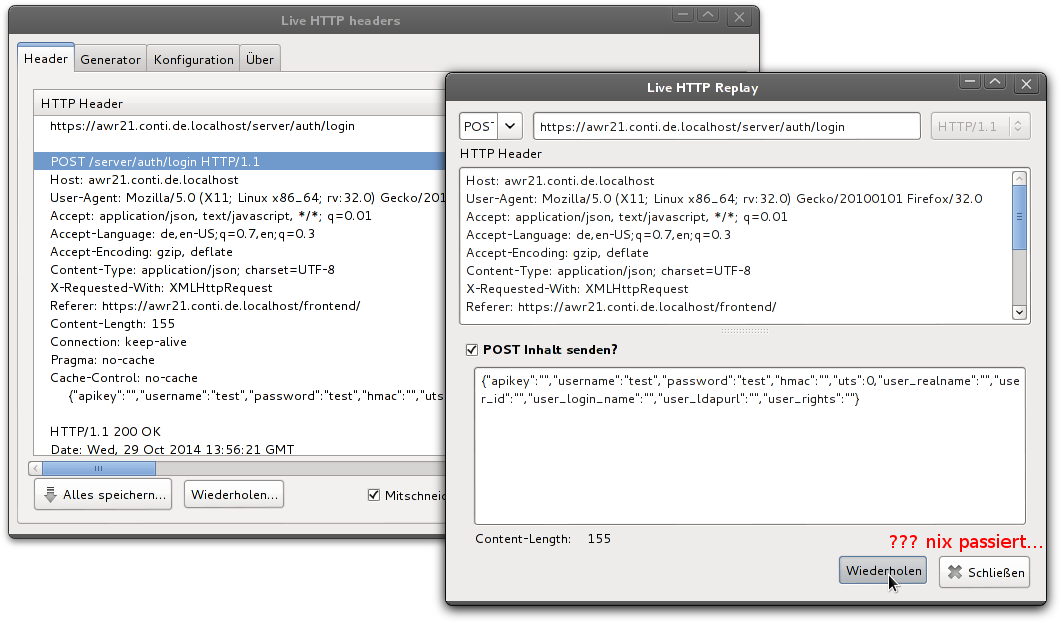This screenshot has height=623, width=1061.
Task: Click the URL field in Live HTTP Replay
Action: click(727, 126)
